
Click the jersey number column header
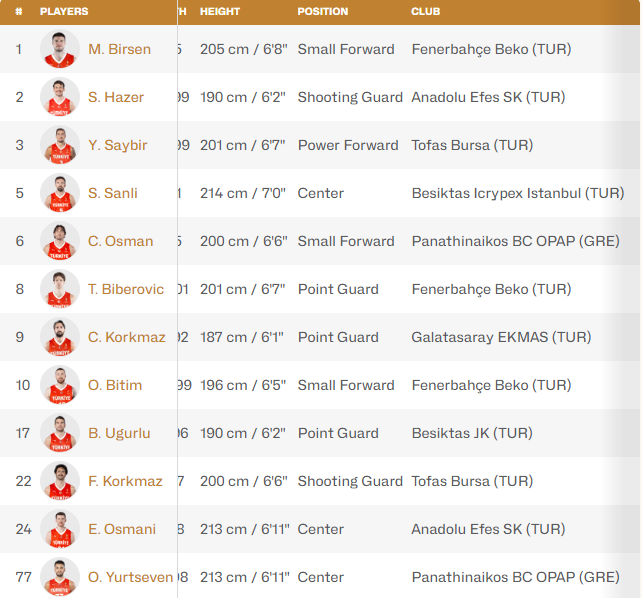19,12
